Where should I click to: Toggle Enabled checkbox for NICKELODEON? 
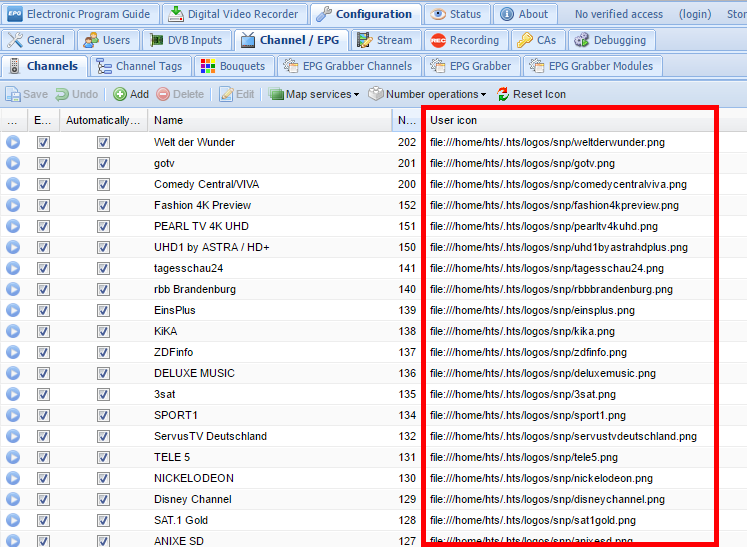pos(43,478)
